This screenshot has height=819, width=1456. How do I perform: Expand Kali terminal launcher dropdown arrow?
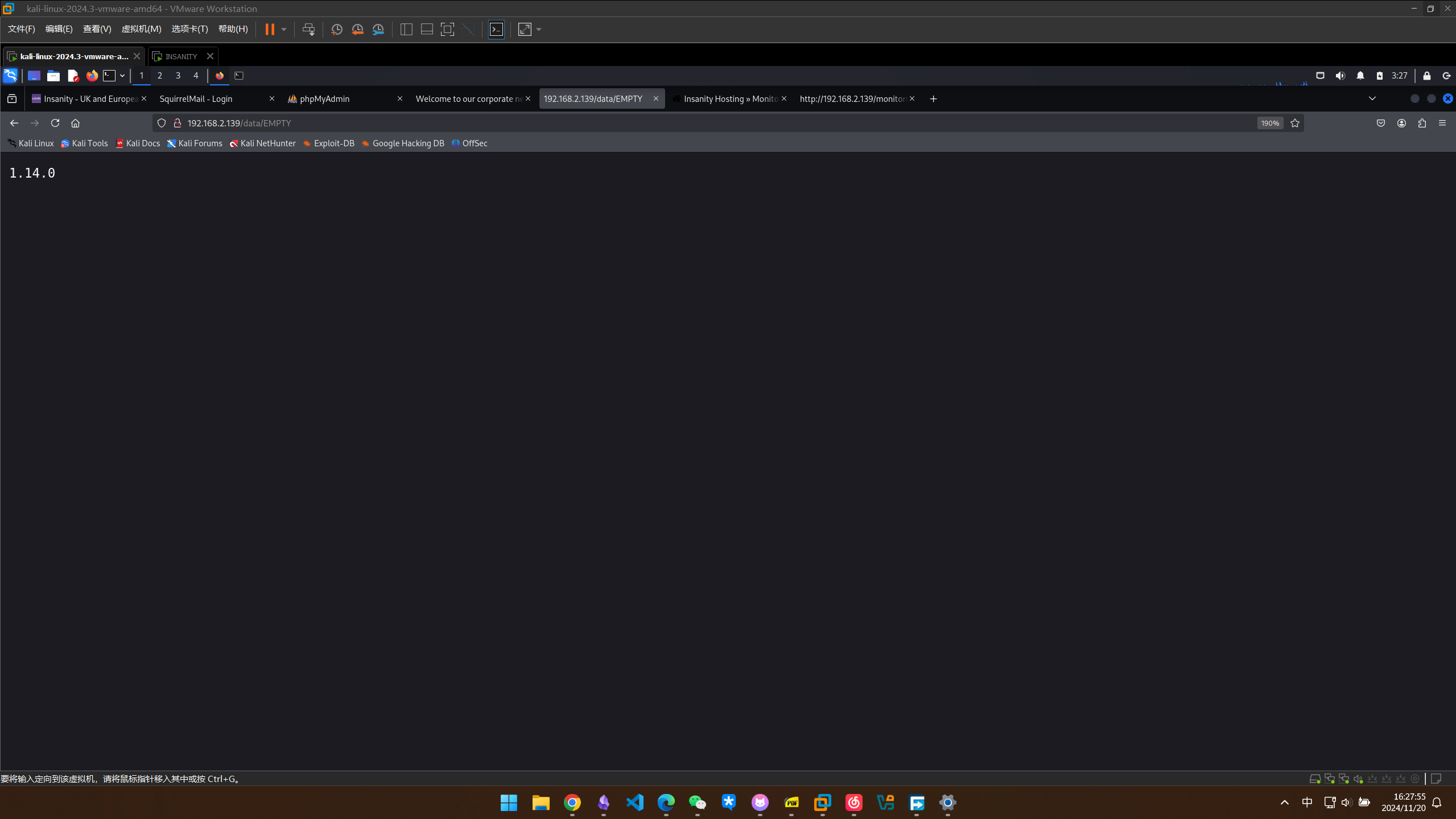click(122, 76)
